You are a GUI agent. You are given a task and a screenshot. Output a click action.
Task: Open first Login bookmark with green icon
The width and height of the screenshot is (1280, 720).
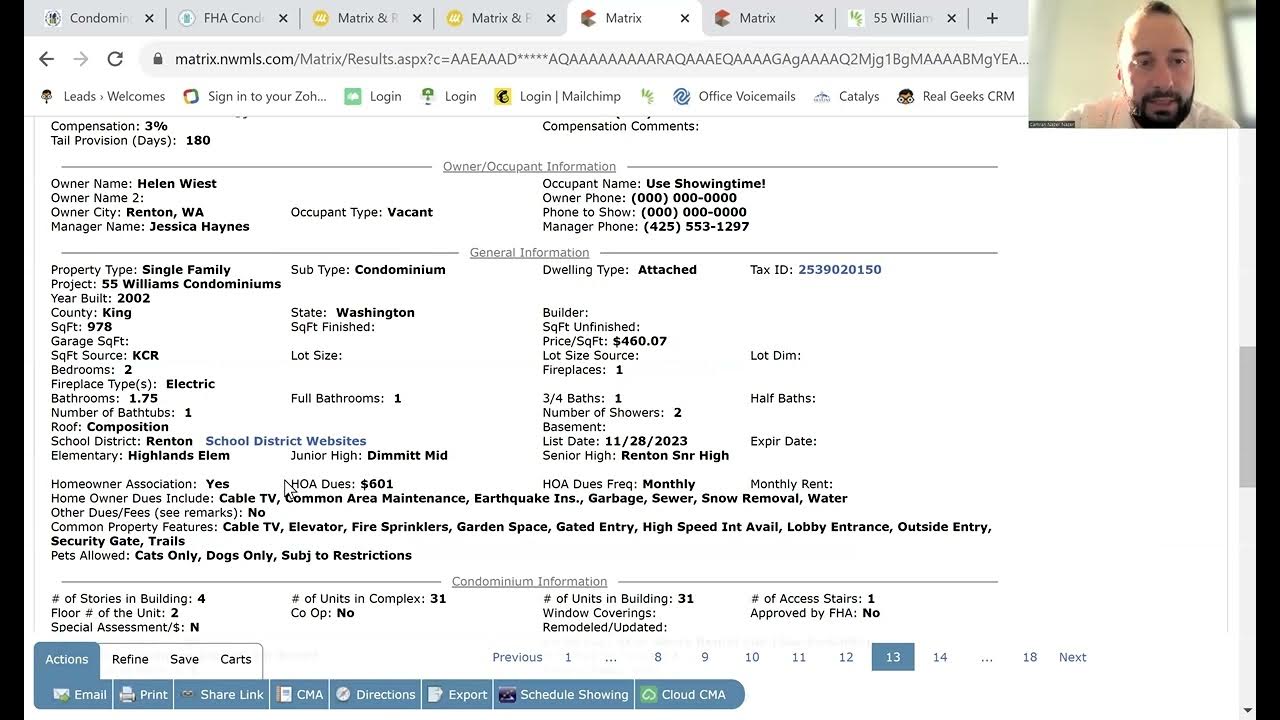tap(373, 96)
